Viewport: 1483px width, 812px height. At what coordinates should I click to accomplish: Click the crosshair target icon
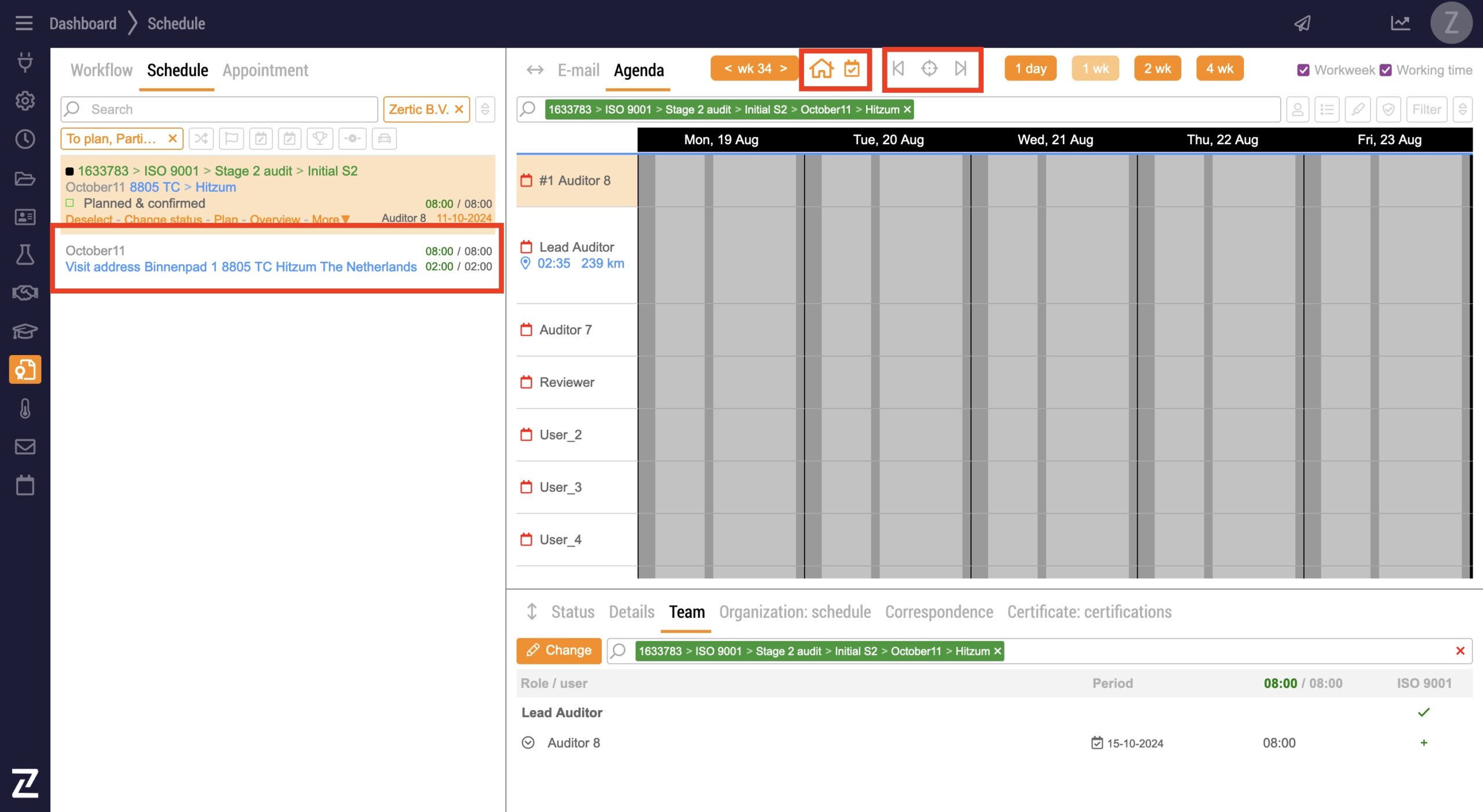point(929,69)
